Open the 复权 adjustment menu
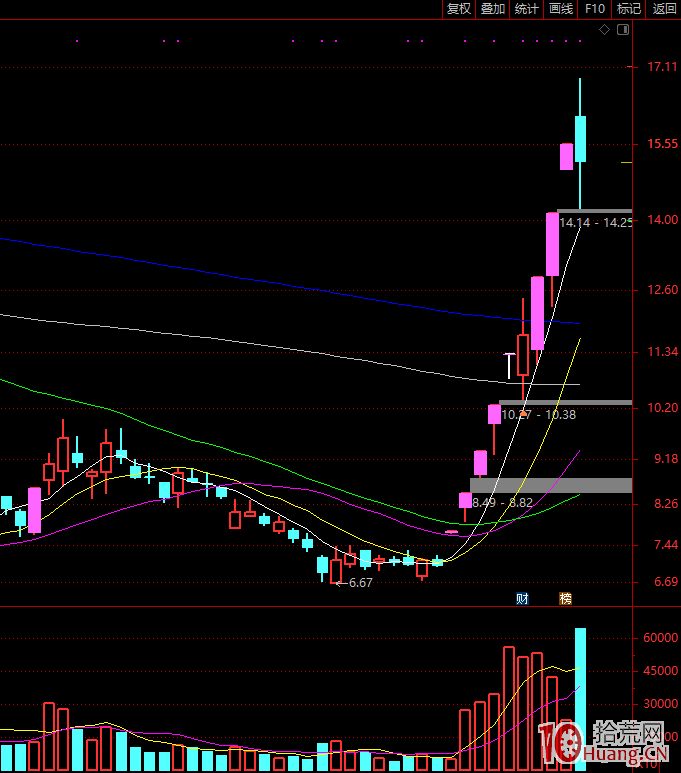The height and width of the screenshot is (773, 681). point(459,9)
